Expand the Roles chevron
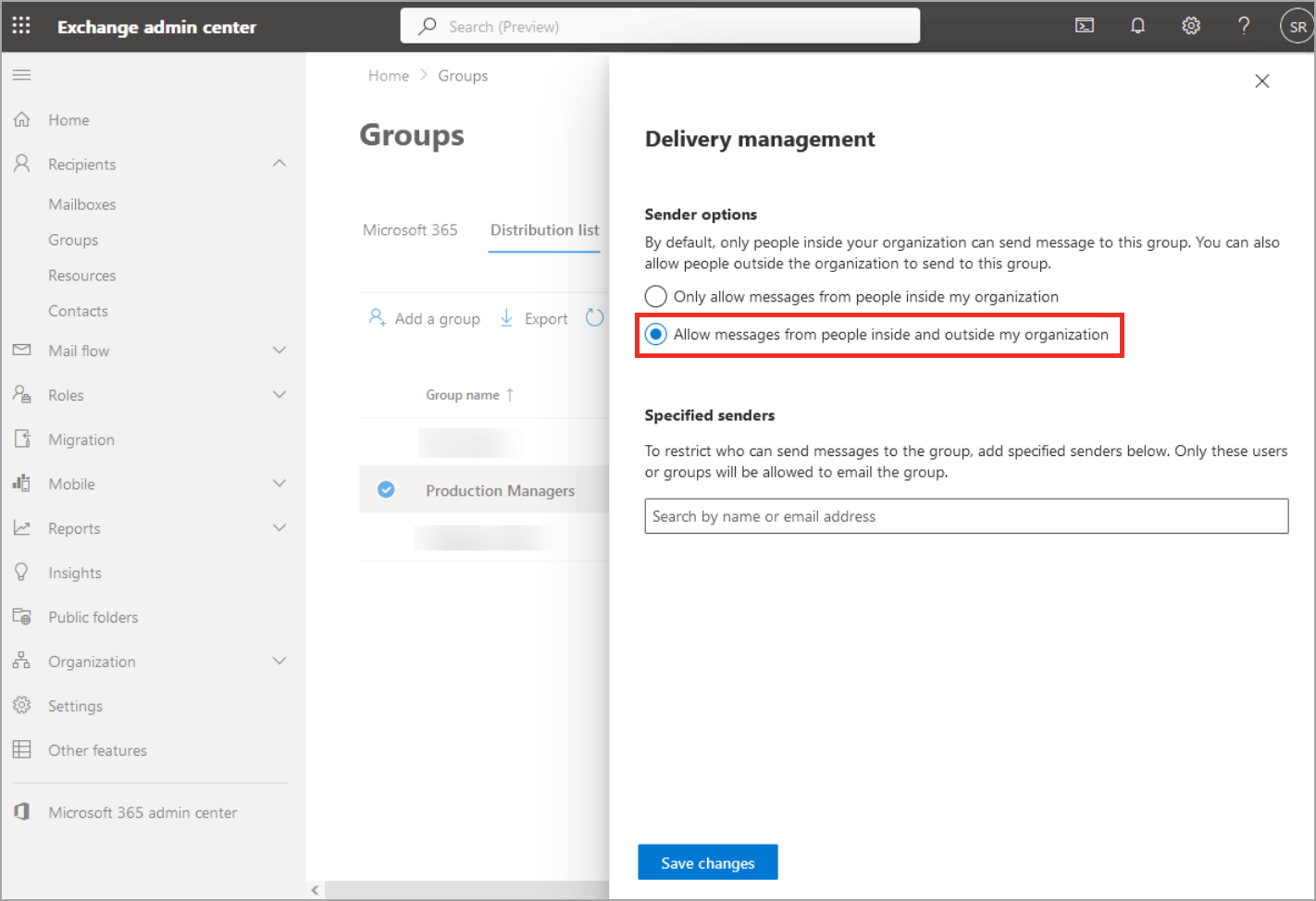The image size is (1316, 901). (279, 395)
